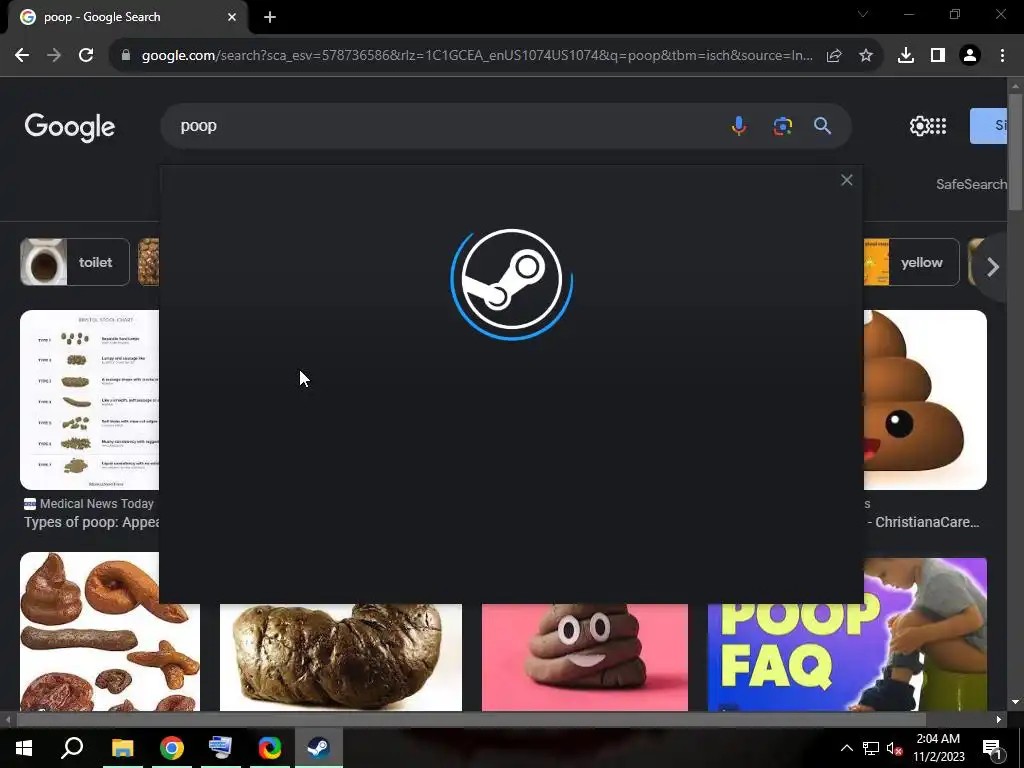Filter images by 'yellow' chip
This screenshot has height=768, width=1024.
(911, 263)
